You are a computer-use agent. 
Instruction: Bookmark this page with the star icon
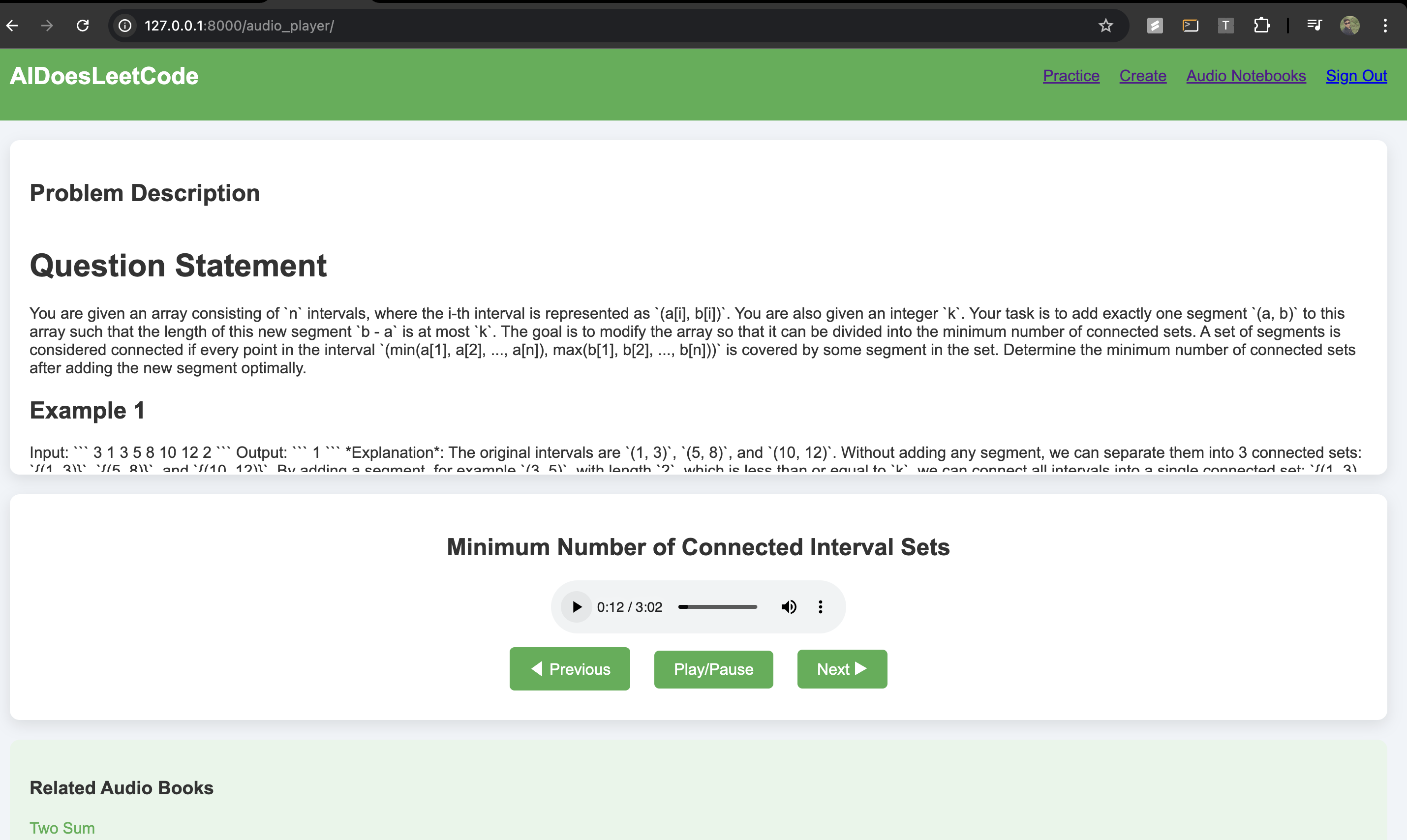coord(1105,26)
